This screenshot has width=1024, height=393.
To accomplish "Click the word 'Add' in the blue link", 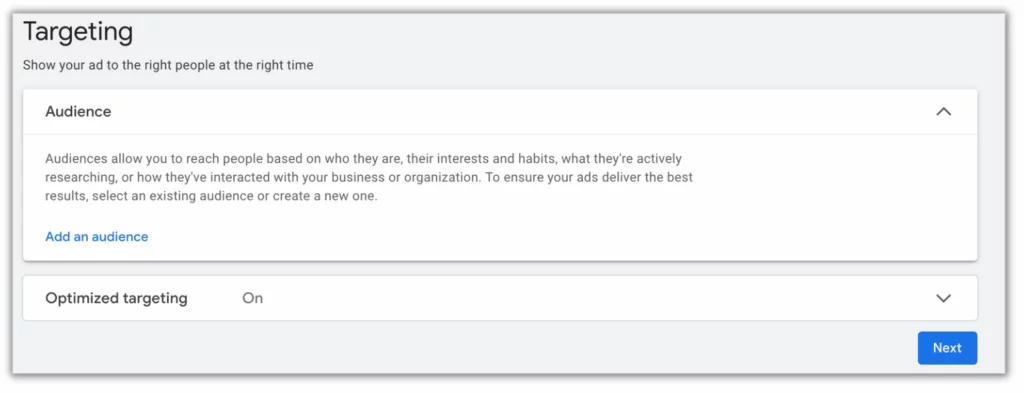I will pos(57,236).
